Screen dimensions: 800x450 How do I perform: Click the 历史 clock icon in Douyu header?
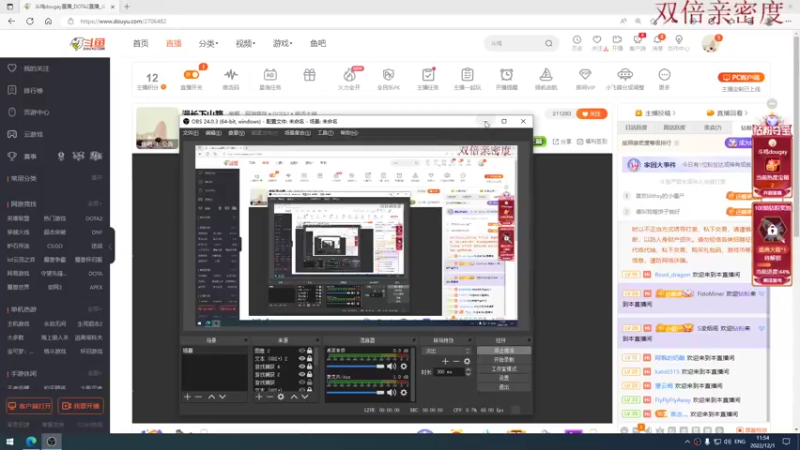pyautogui.click(x=577, y=40)
